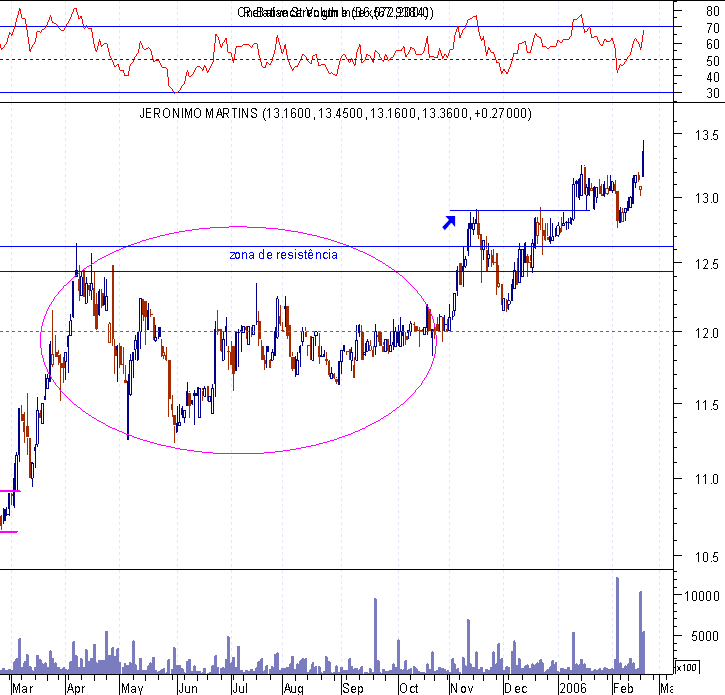
Task: Click the Dec month label
Action: 516,688
